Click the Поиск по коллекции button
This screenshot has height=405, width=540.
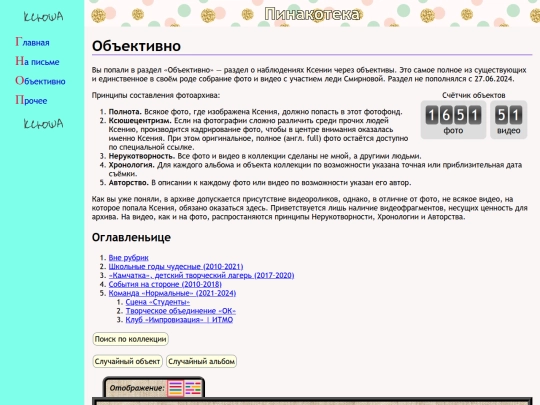coord(130,339)
